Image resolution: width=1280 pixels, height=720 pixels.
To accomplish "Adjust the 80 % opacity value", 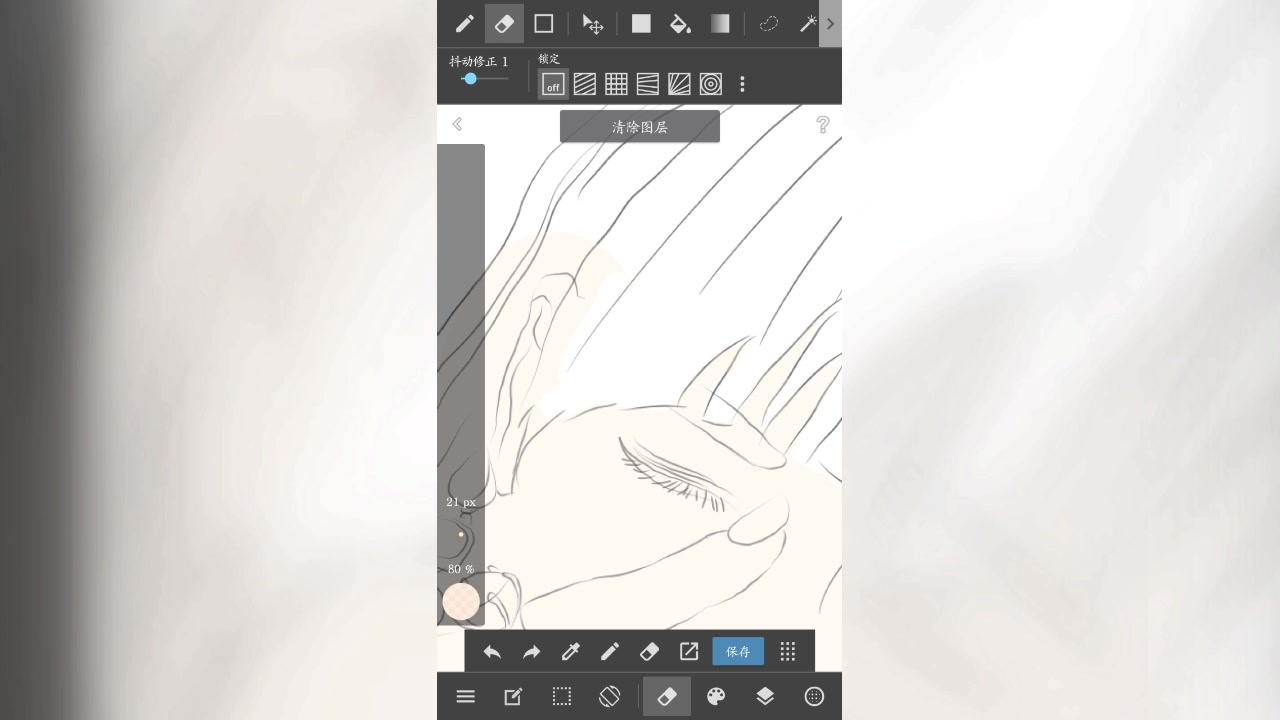I will (x=461, y=569).
